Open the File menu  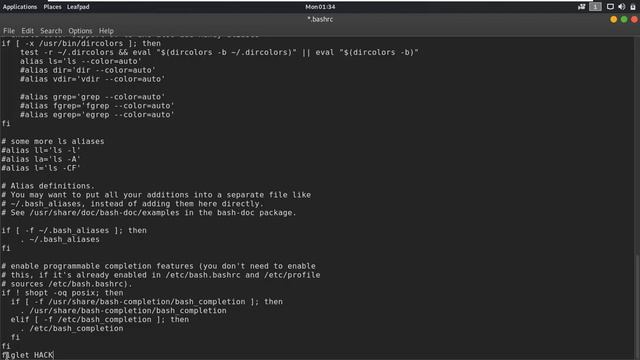tap(9, 31)
